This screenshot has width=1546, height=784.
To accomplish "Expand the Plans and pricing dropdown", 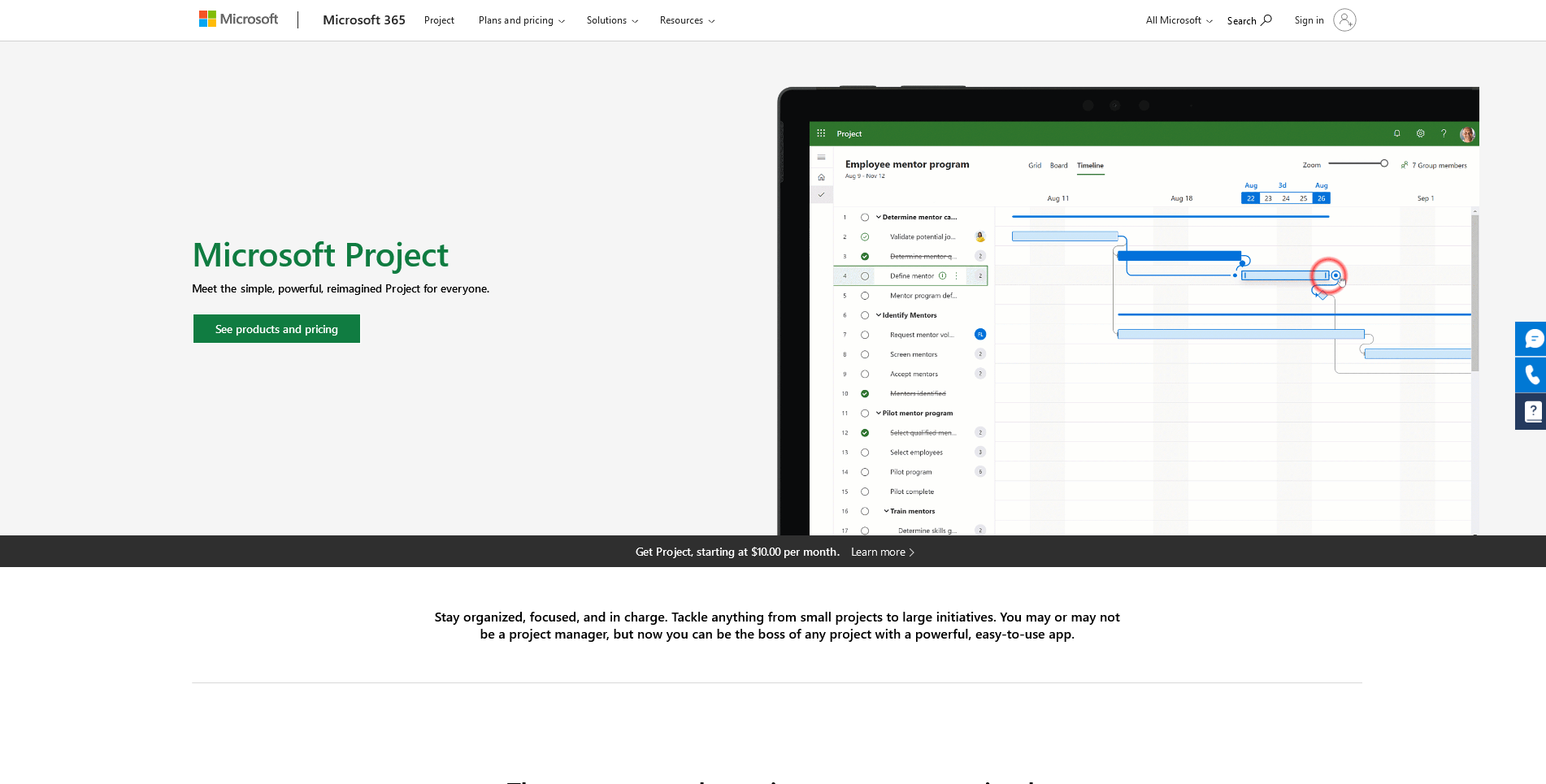I will (x=521, y=20).
